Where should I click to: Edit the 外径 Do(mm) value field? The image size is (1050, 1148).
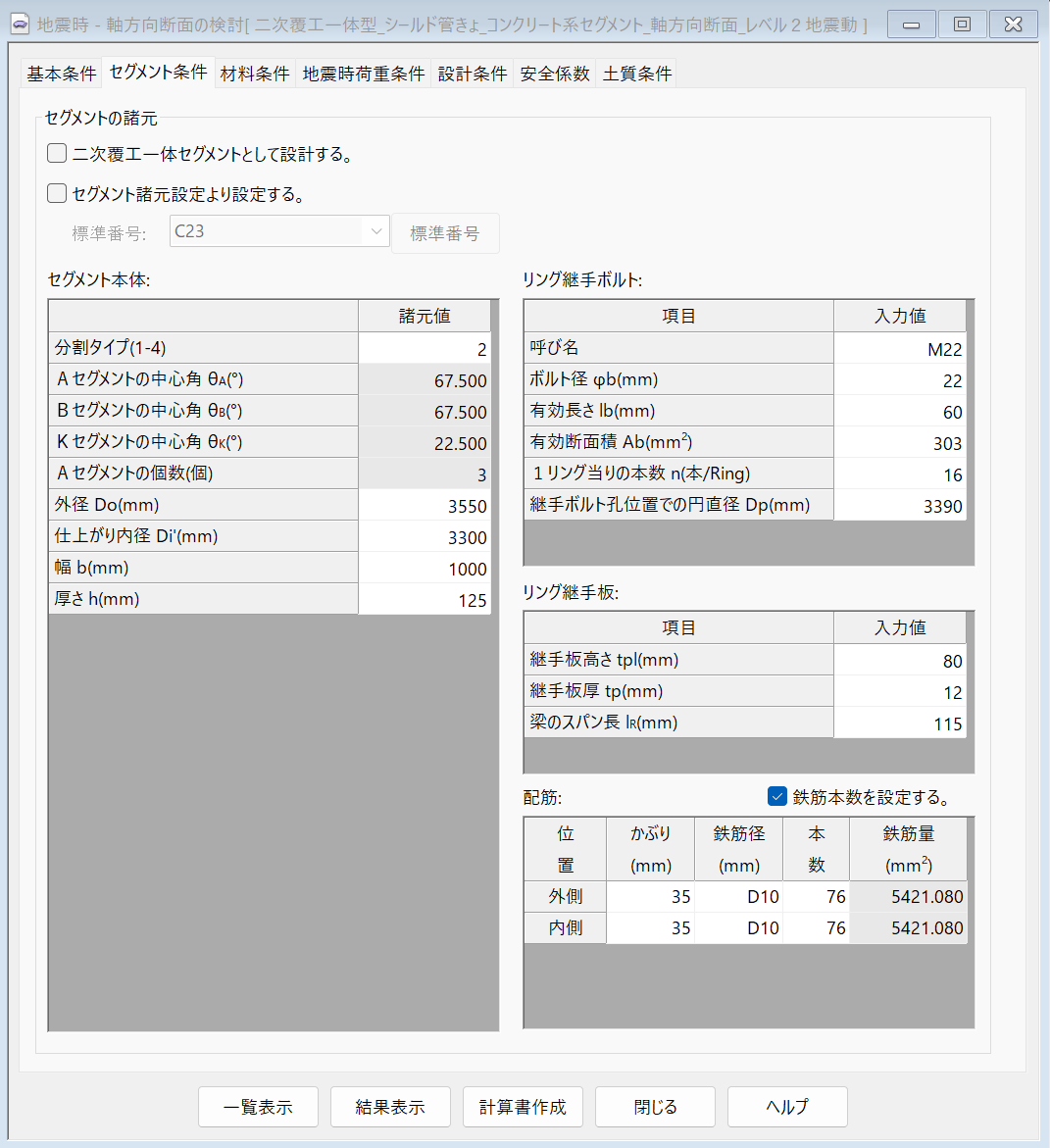click(425, 506)
